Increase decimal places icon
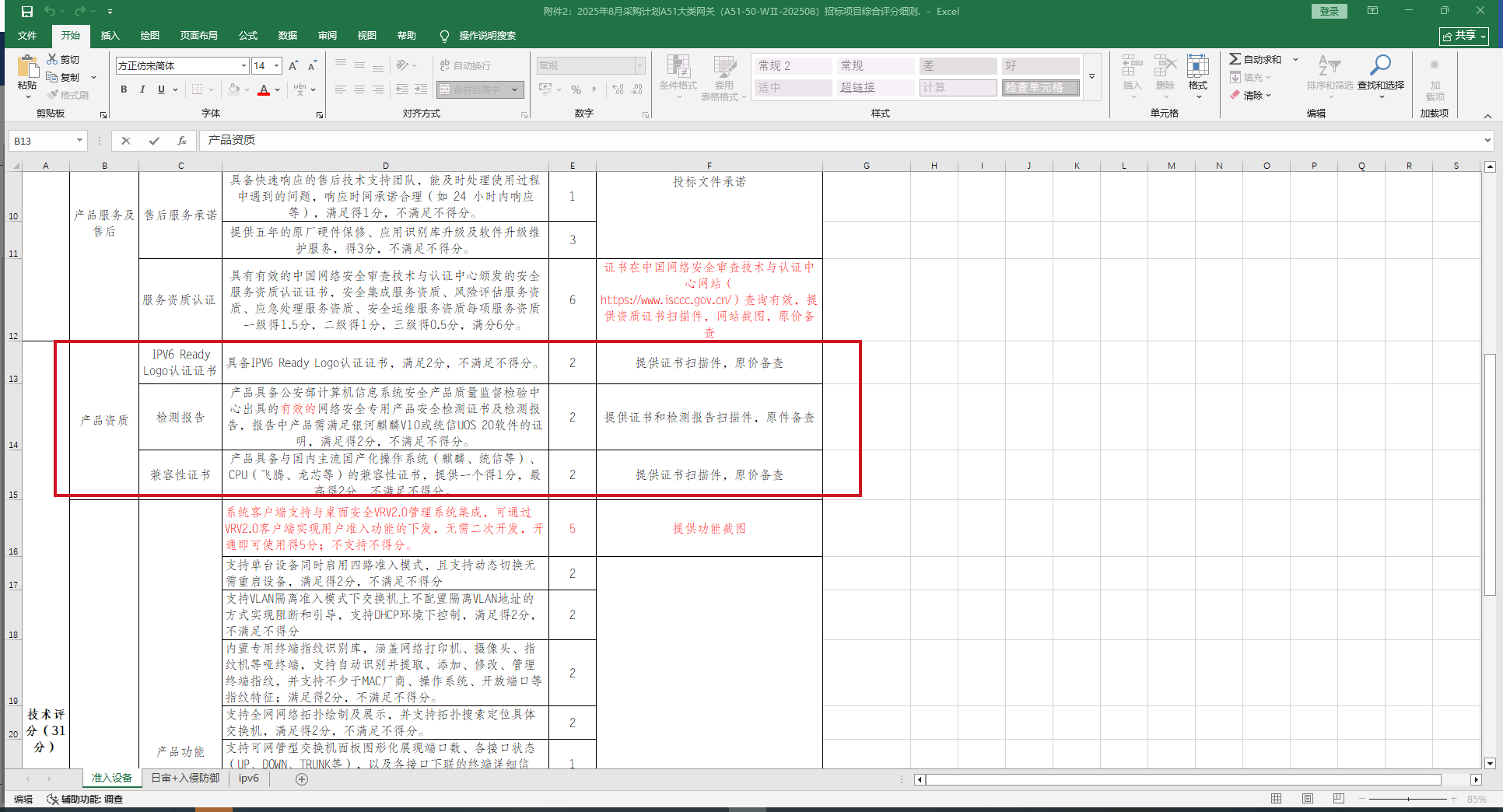The width and height of the screenshot is (1503, 812). click(x=618, y=89)
